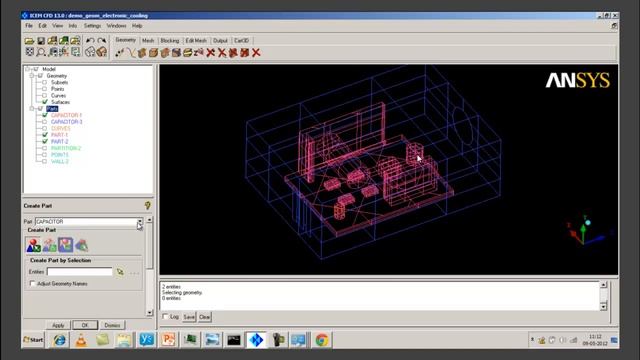
Task: Click the Create Part by Selection icon
Action: coord(33,245)
